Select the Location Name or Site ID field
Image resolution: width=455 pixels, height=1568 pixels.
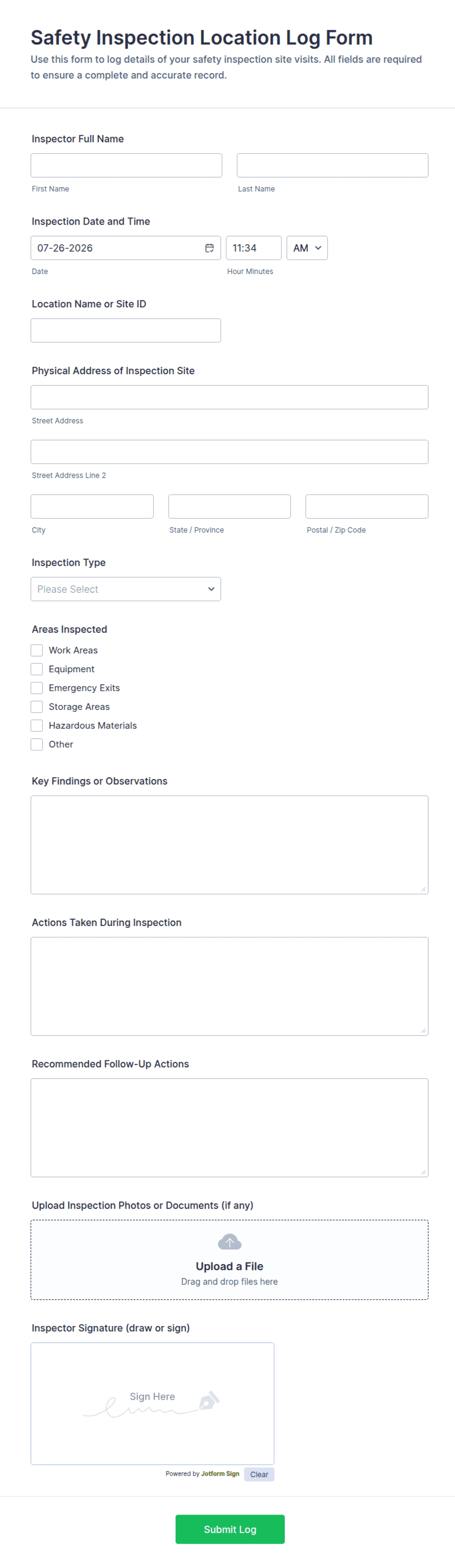click(x=126, y=330)
